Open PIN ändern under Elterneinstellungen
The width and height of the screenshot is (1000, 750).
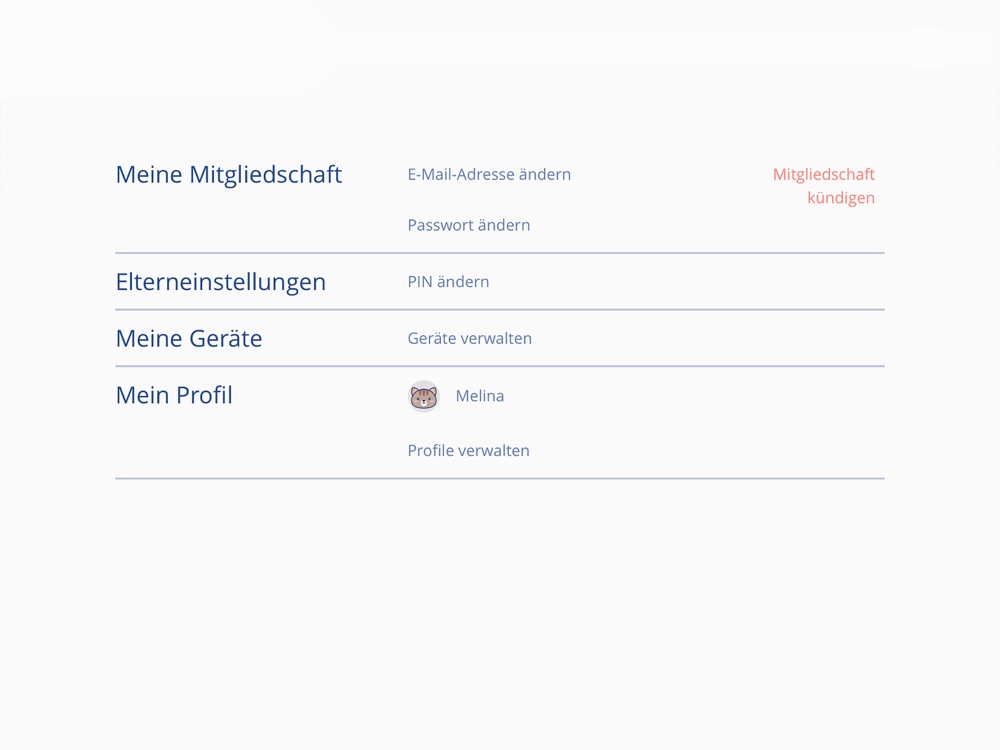click(x=448, y=282)
